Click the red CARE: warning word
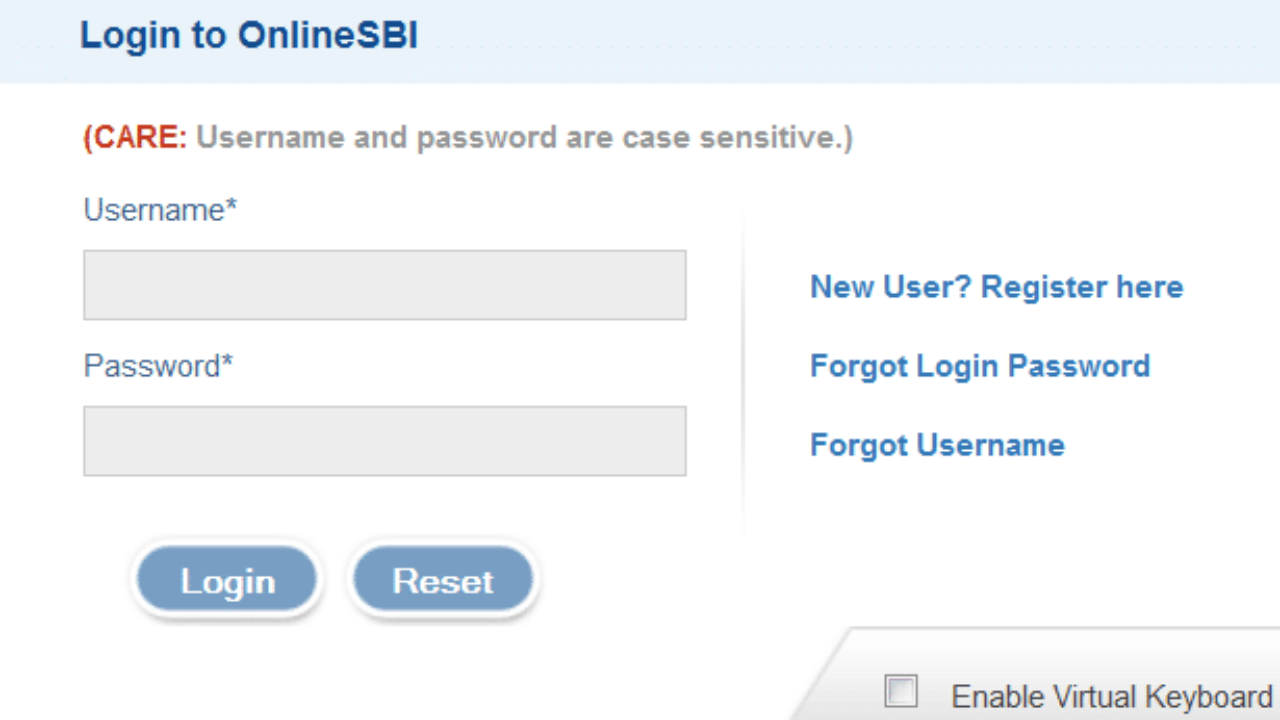This screenshot has width=1280, height=720. 135,137
